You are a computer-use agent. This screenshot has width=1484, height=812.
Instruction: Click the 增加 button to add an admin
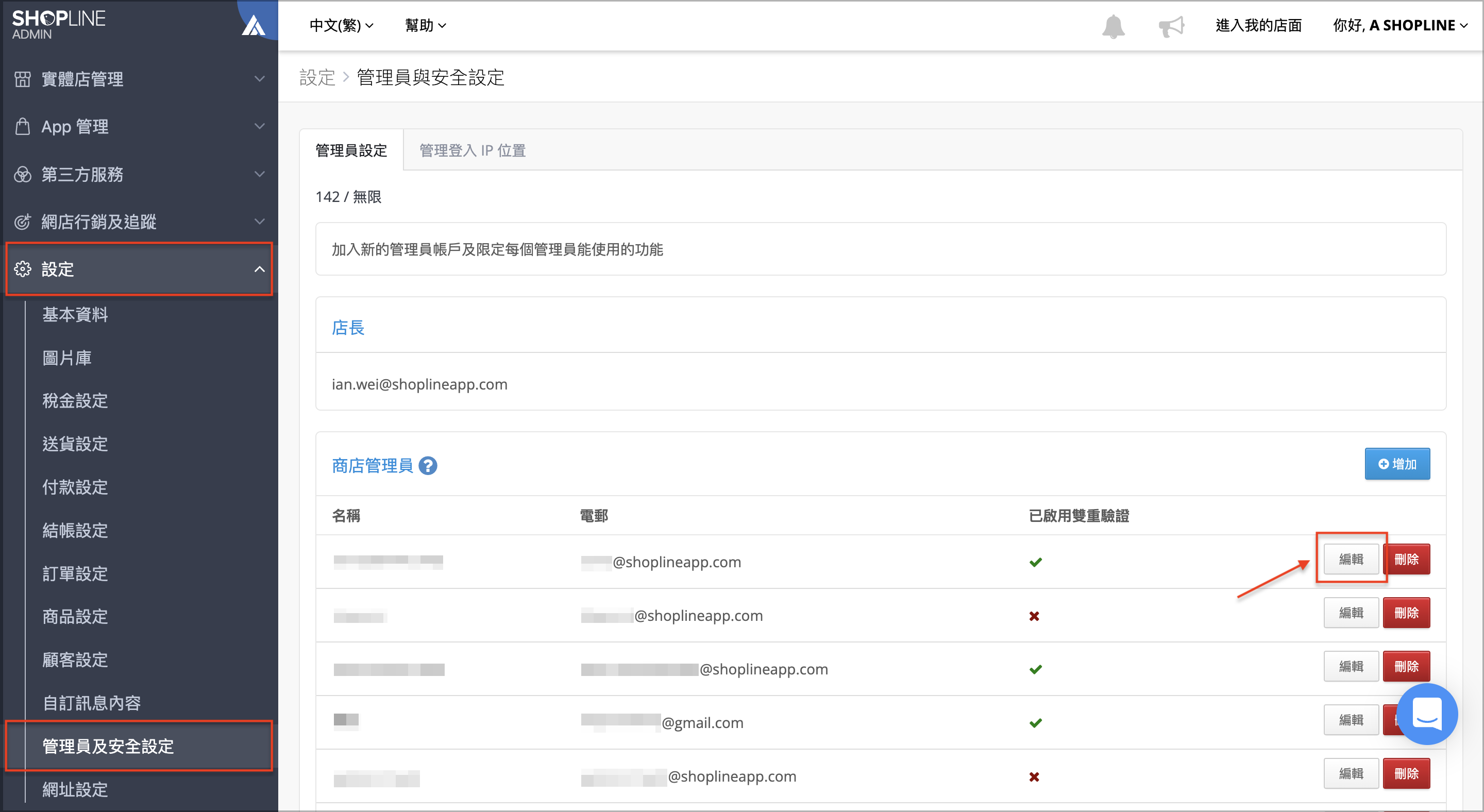click(x=1397, y=464)
